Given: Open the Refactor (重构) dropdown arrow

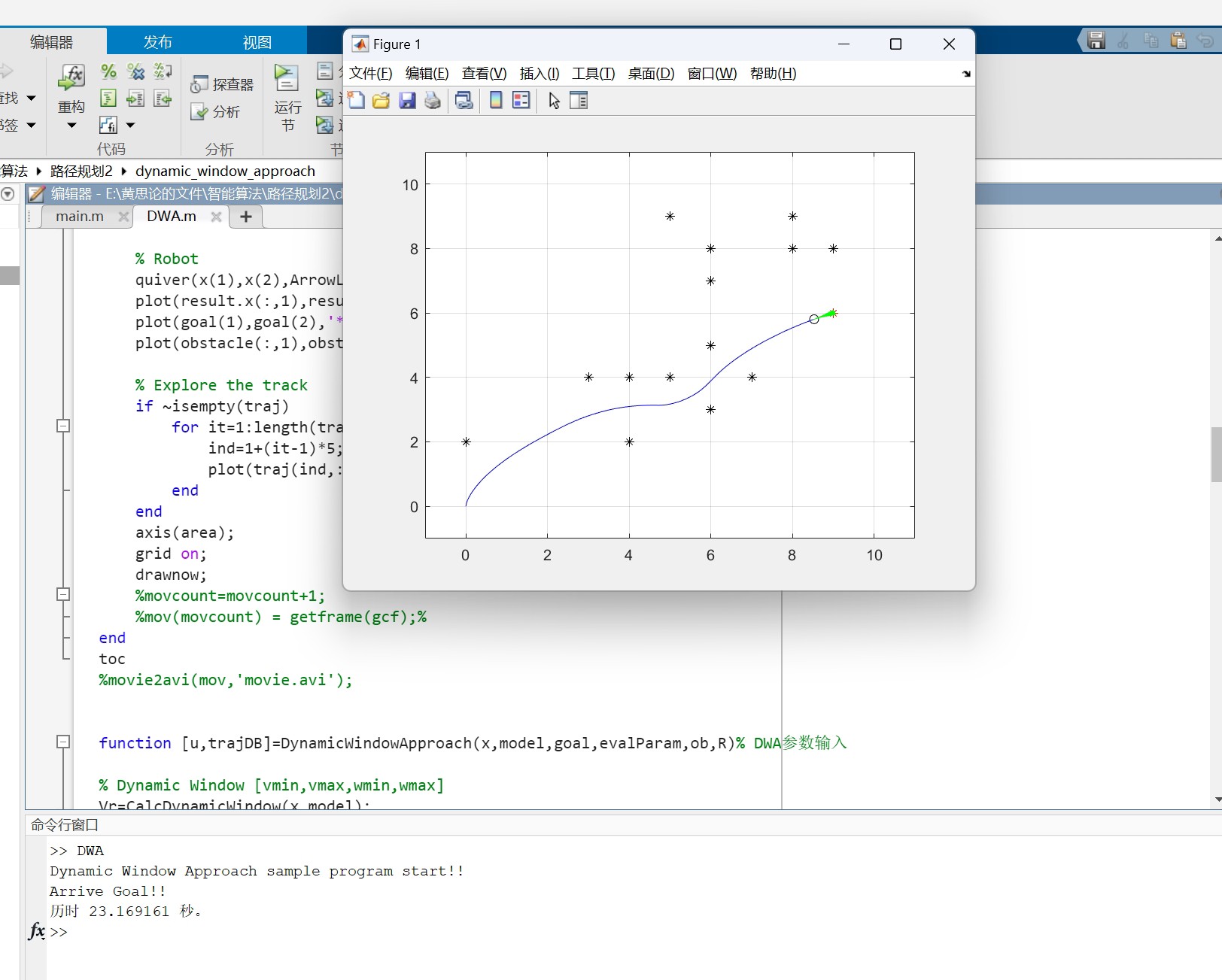Looking at the screenshot, I should [71, 126].
